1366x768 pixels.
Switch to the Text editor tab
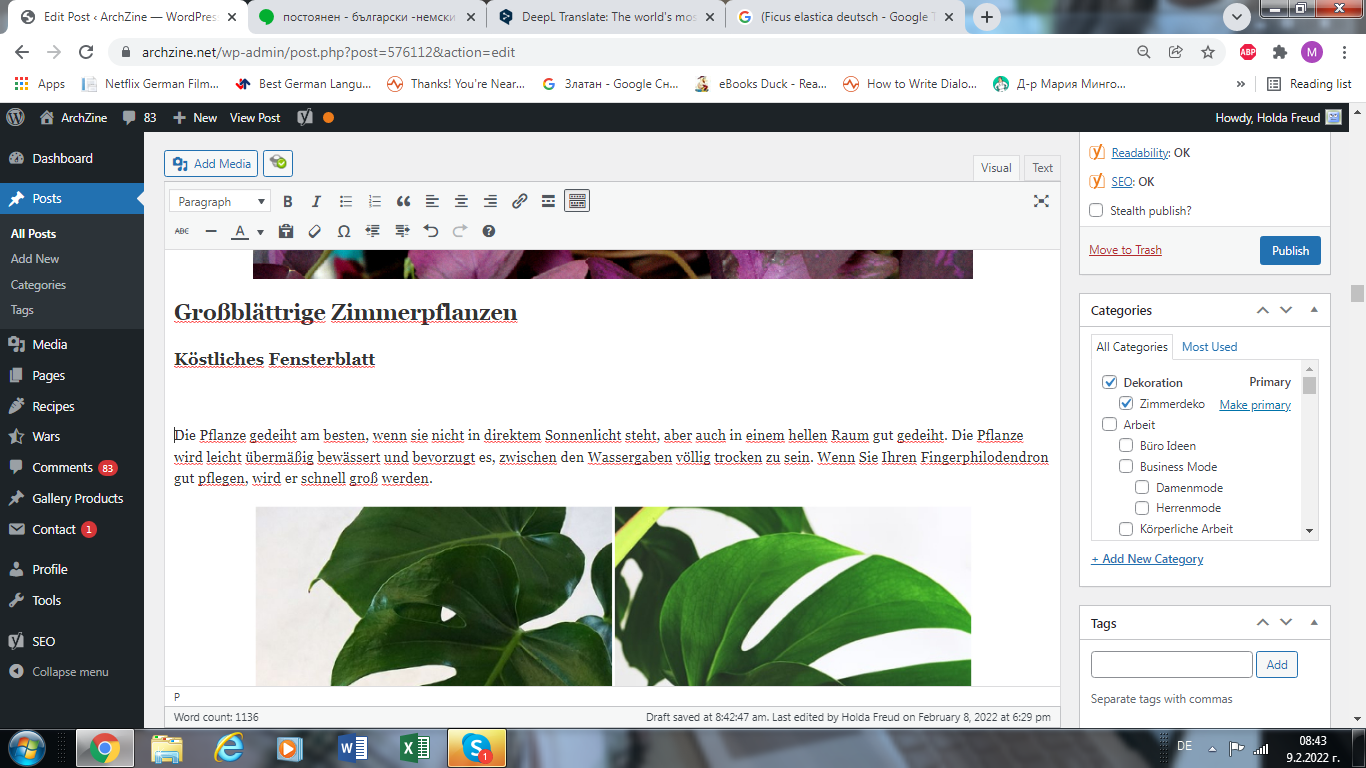[x=1042, y=168]
